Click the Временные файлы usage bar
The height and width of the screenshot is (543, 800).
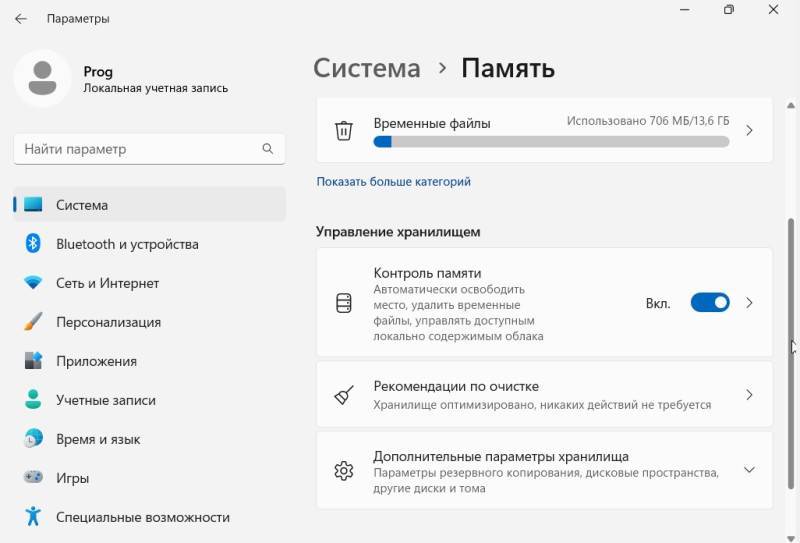(x=551, y=142)
